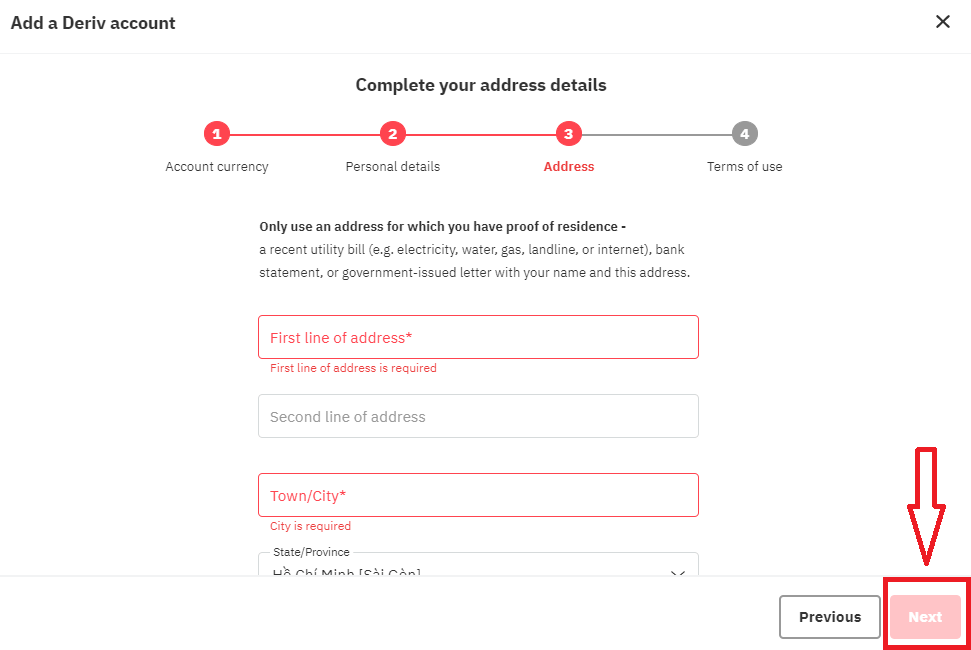The image size is (971, 650).
Task: Click the Town/City input field
Action: click(x=478, y=495)
